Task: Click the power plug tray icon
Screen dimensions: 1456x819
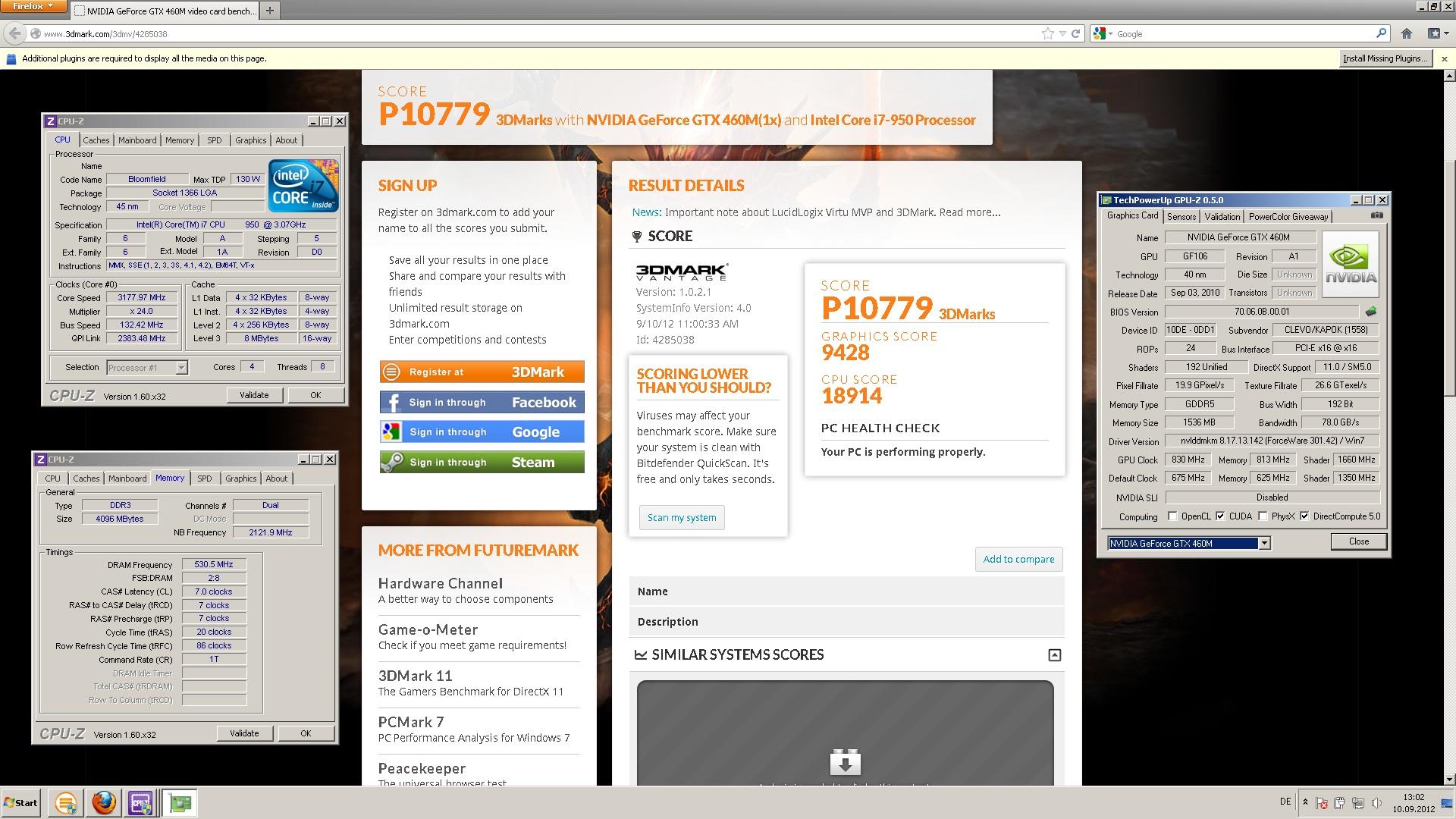Action: point(1340,802)
